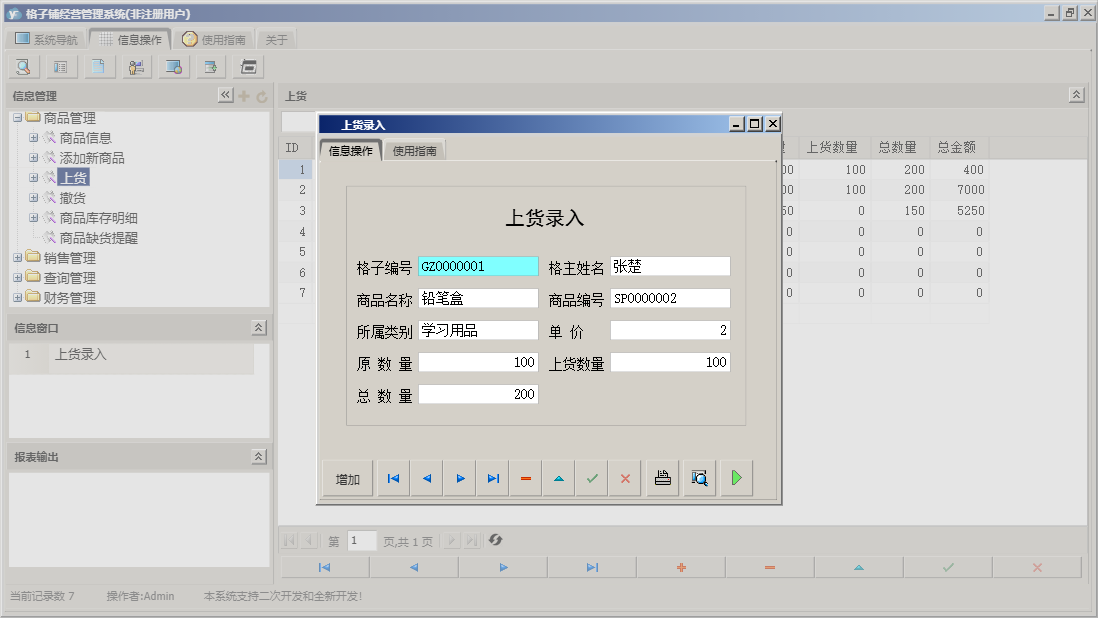Viewport: 1098px width, 618px height.
Task: Click the operator person toolbar icon
Action: click(136, 66)
